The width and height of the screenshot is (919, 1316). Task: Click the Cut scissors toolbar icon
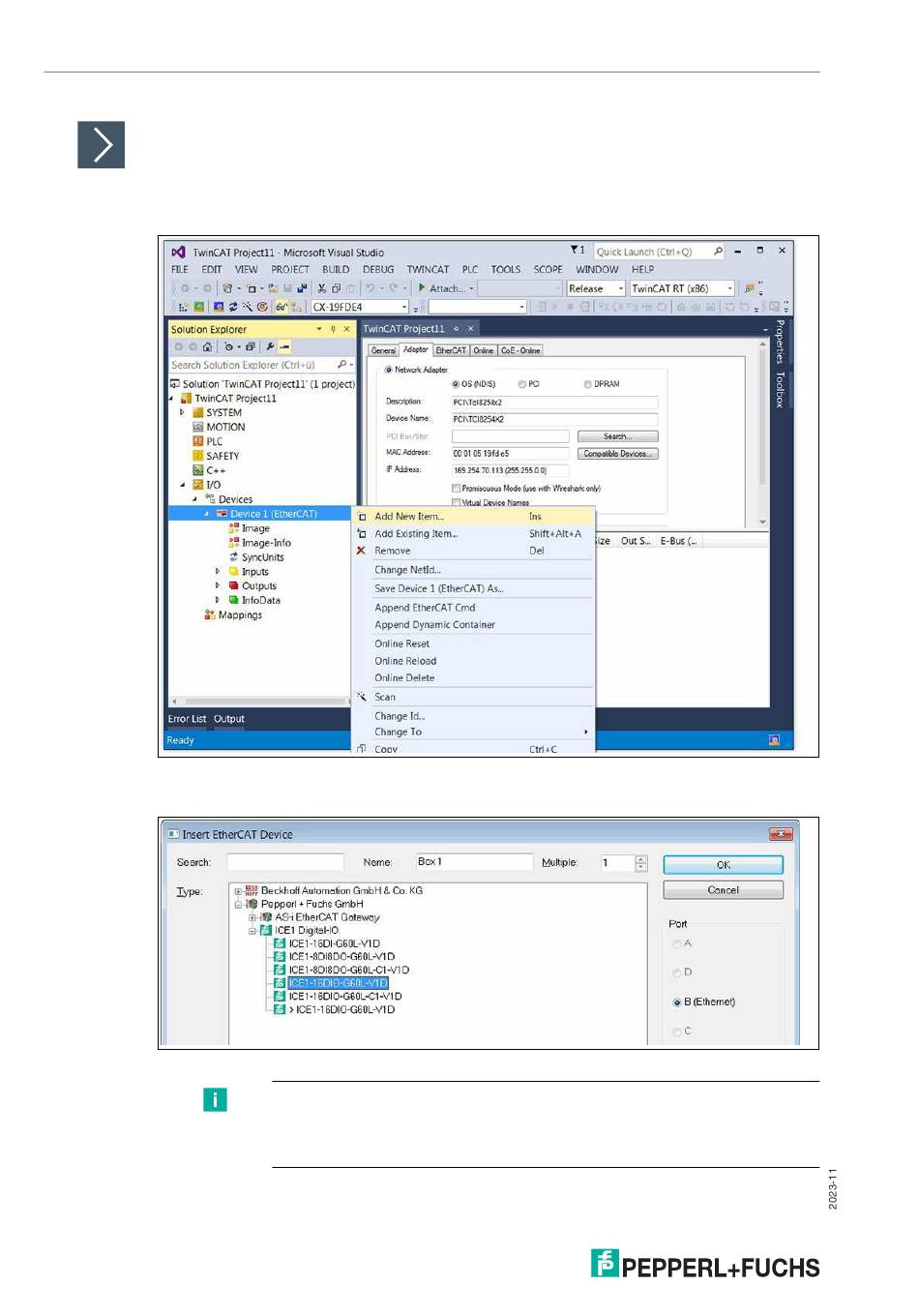point(322,288)
